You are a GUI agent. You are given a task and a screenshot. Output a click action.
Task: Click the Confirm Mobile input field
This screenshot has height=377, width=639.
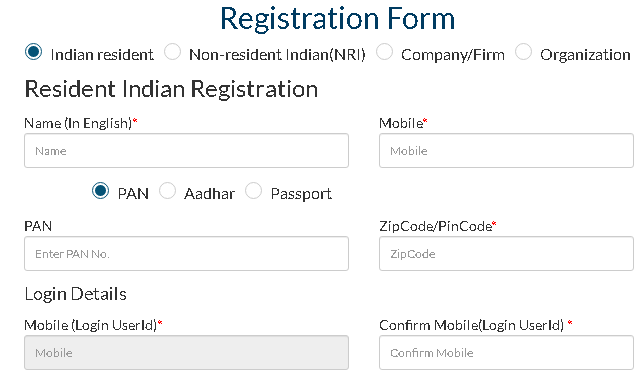[x=506, y=353]
